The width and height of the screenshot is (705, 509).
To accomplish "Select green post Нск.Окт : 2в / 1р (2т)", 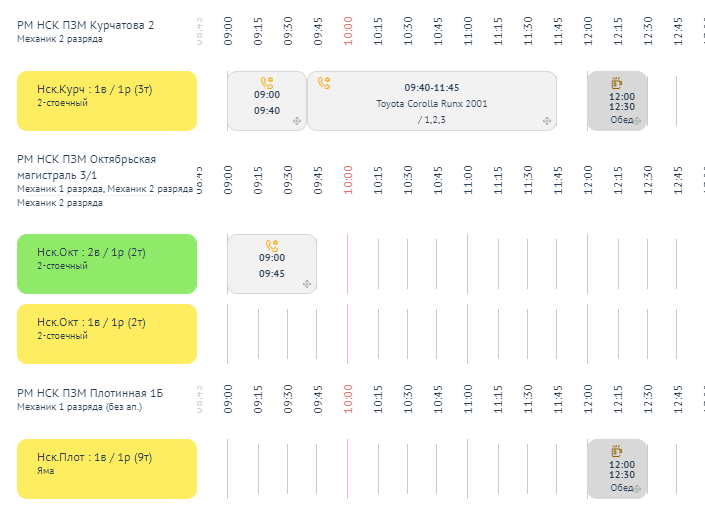I will [x=107, y=264].
